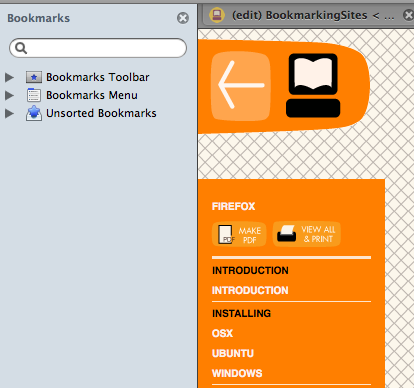414x388 pixels.
Task: Select Unsorted Bookmarks tree row
Action: [98, 113]
